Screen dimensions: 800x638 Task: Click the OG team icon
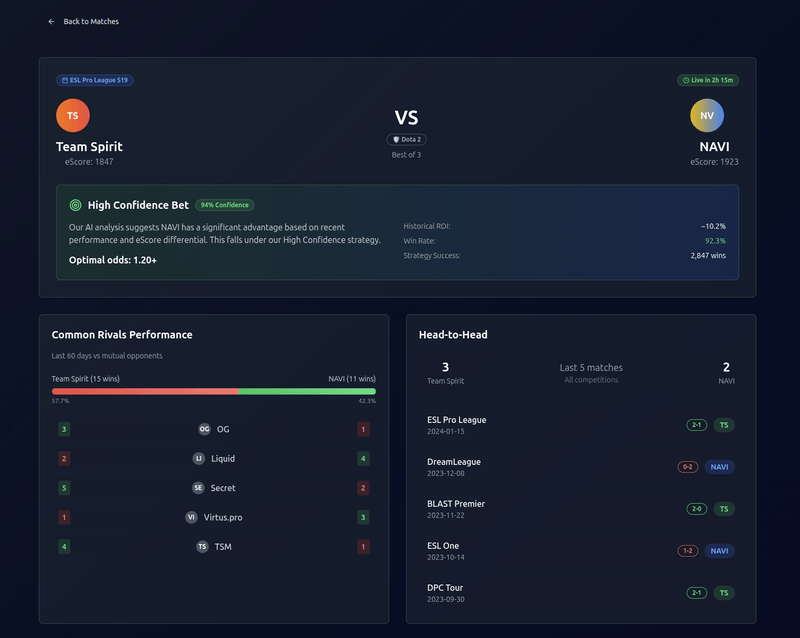(204, 429)
